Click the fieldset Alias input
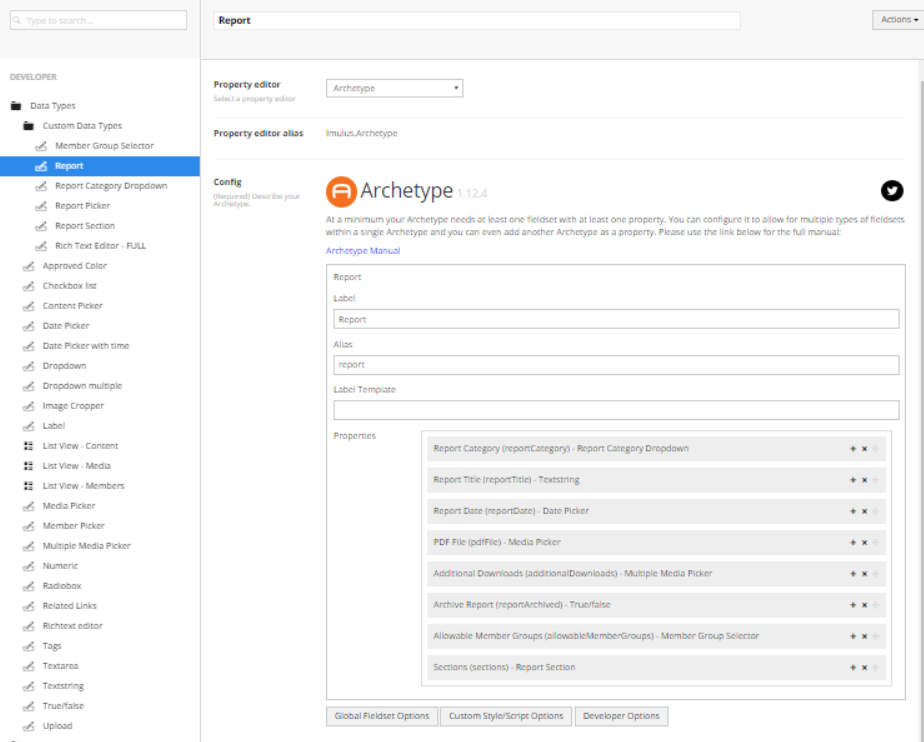The height and width of the screenshot is (742, 924). click(x=616, y=365)
